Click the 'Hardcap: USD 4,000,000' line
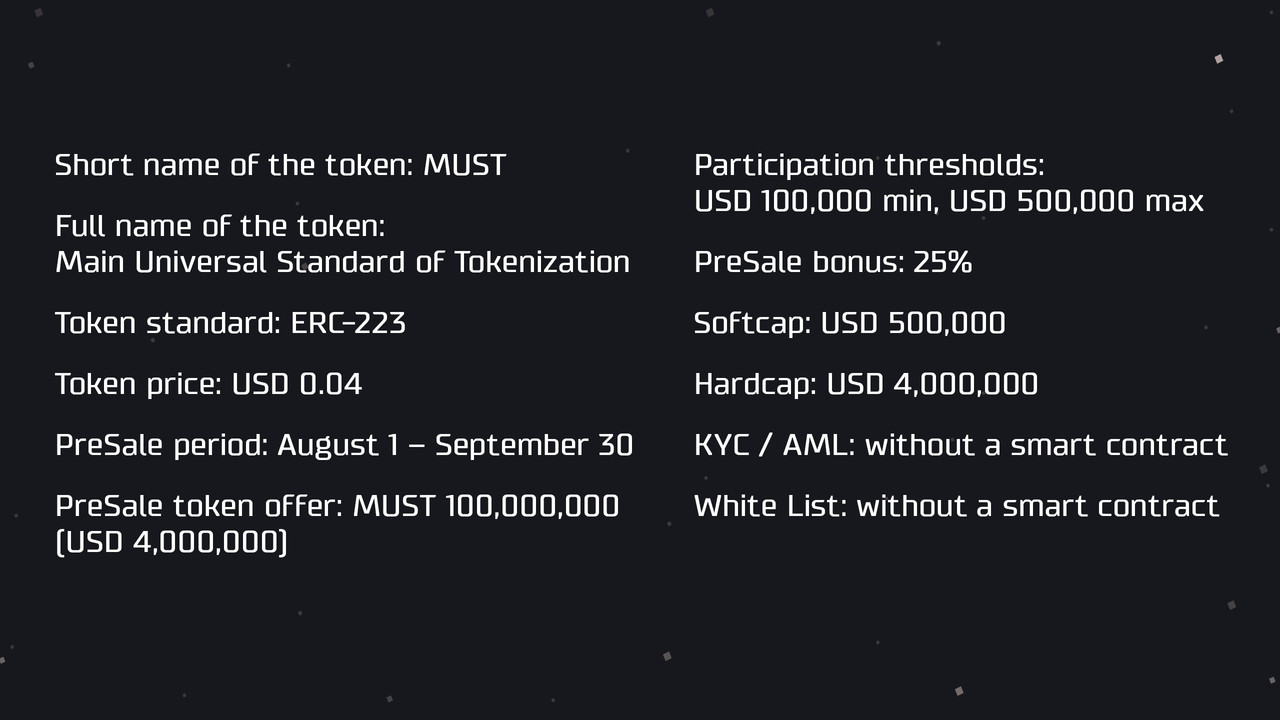The width and height of the screenshot is (1280, 720). [x=866, y=384]
